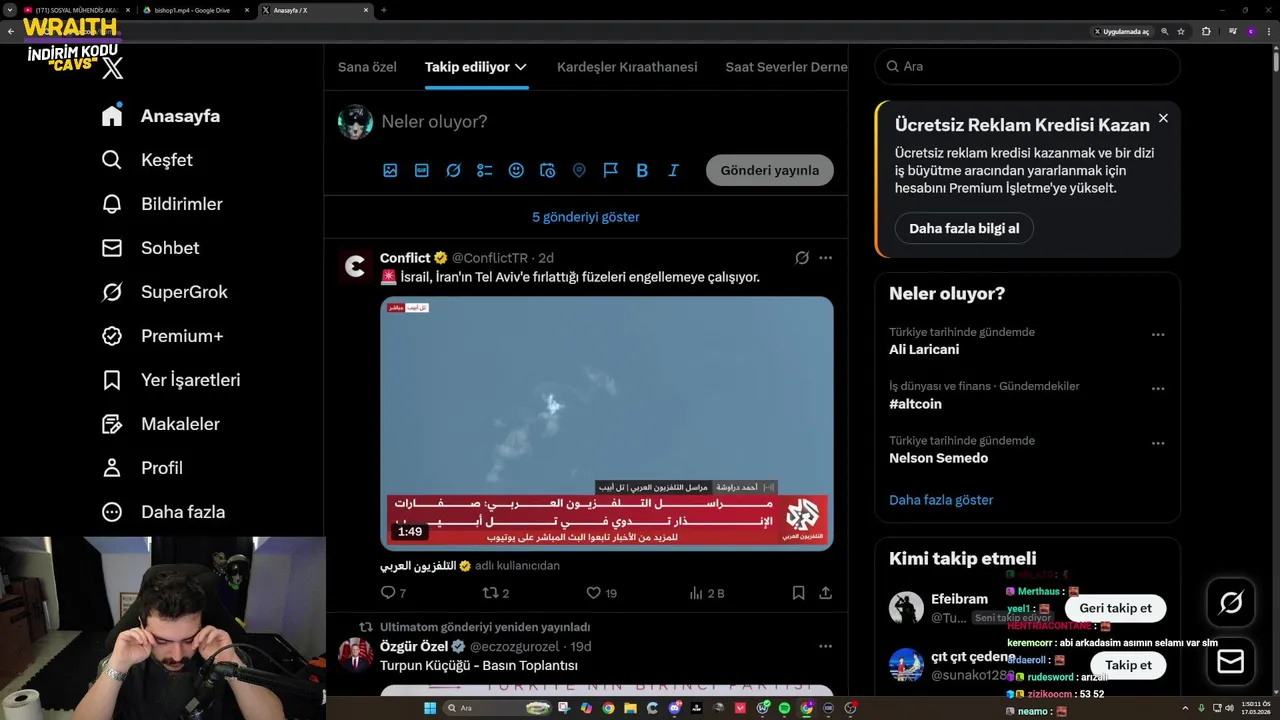View Conflict post analytics
Screen dimensions: 1280x720
pos(697,593)
